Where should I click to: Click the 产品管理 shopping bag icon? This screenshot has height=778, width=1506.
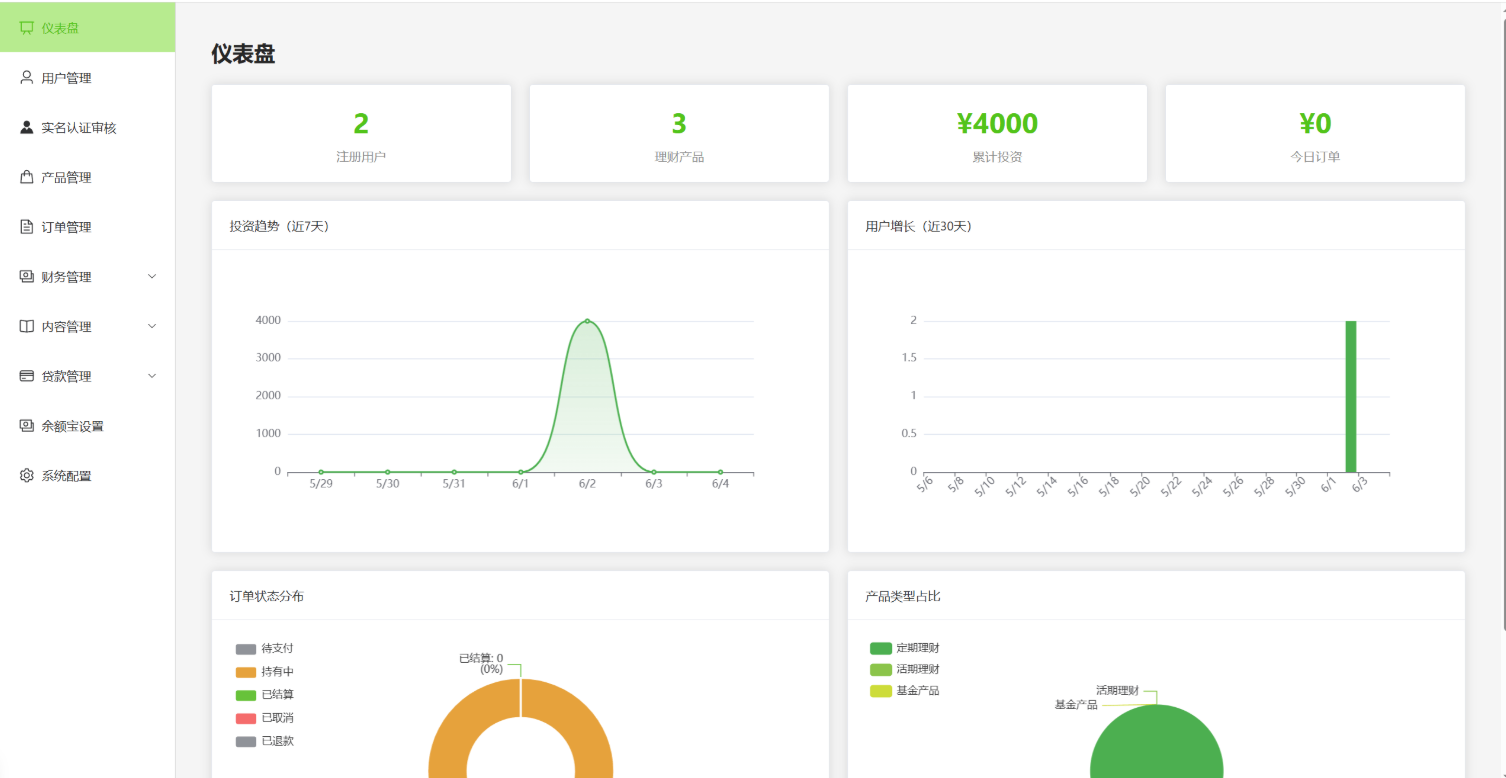[x=27, y=177]
